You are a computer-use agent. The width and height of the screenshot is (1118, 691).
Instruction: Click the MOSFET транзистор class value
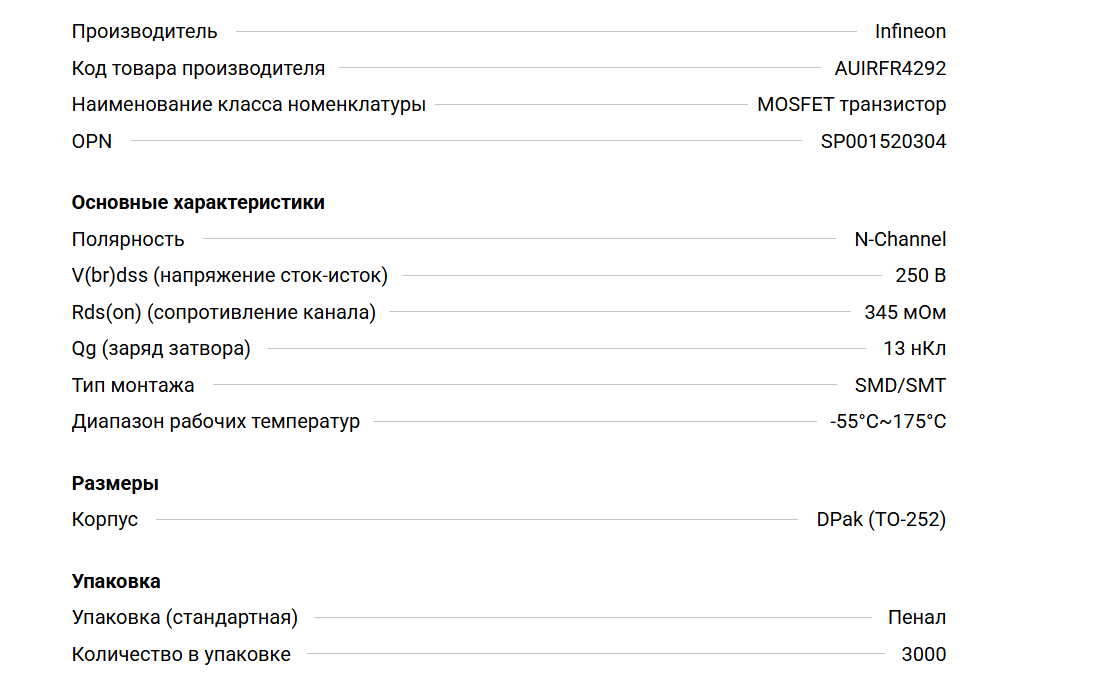pos(851,105)
